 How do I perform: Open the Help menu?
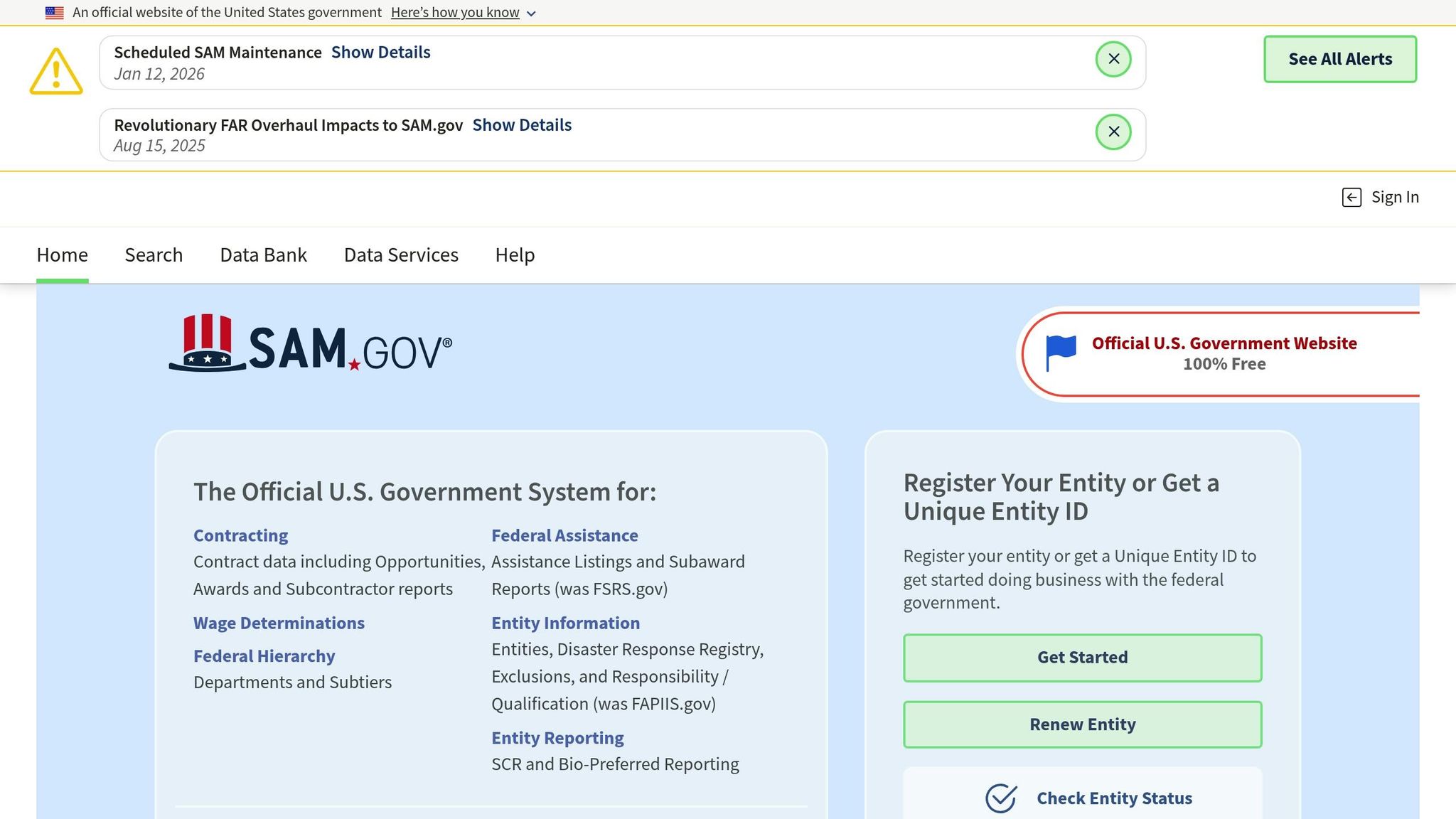[x=515, y=255]
